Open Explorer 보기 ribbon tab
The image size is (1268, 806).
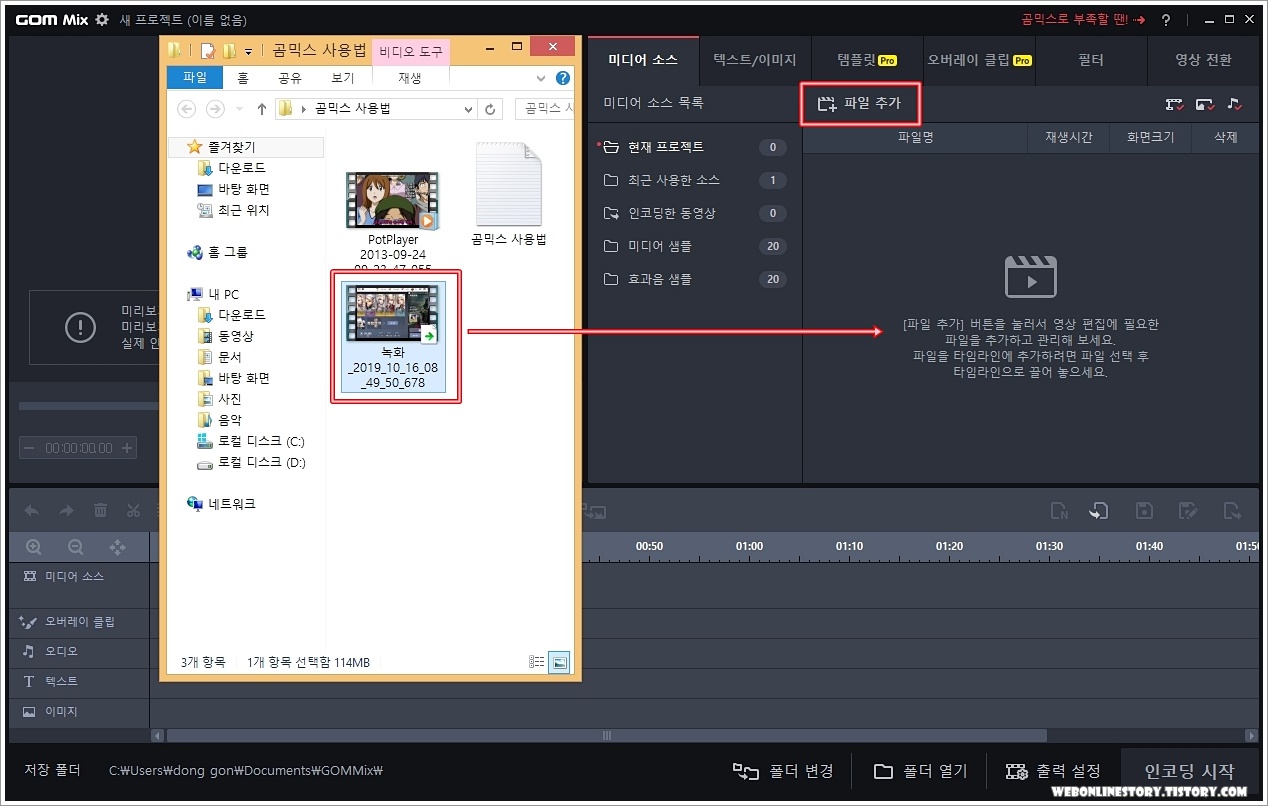point(342,78)
